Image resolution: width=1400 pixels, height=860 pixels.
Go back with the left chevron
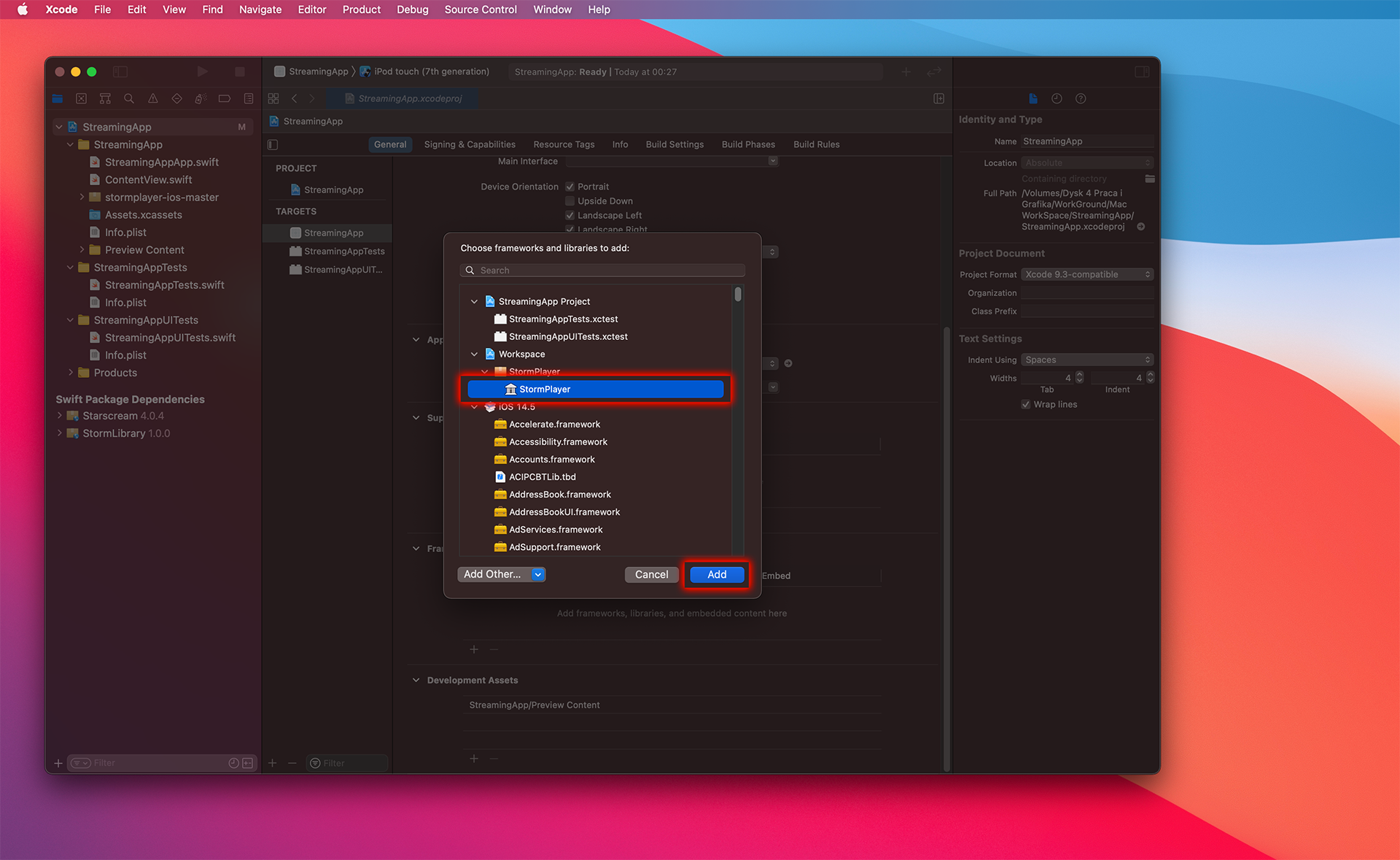[x=295, y=98]
